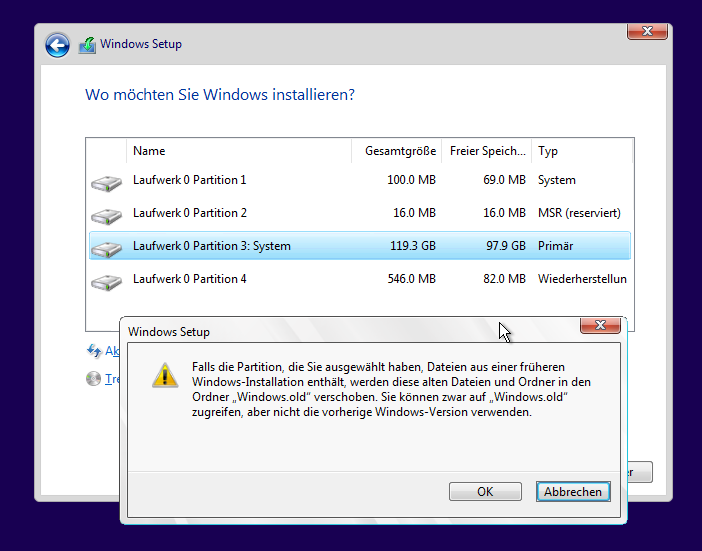The height and width of the screenshot is (551, 702).
Task: Click drive icon for Laufwerk 0 Partition 1
Action: tap(107, 183)
